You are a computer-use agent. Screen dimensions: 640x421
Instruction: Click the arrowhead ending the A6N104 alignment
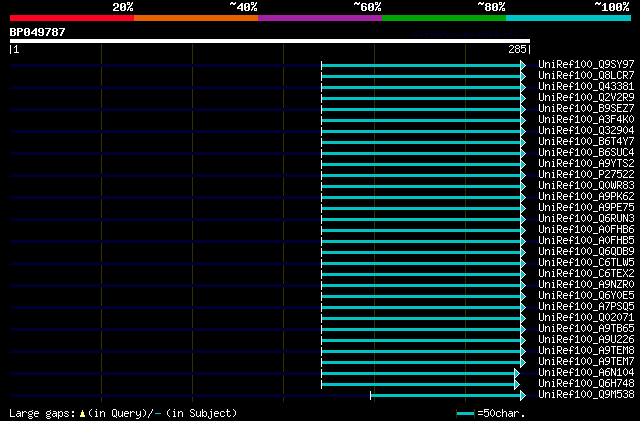pos(517,373)
